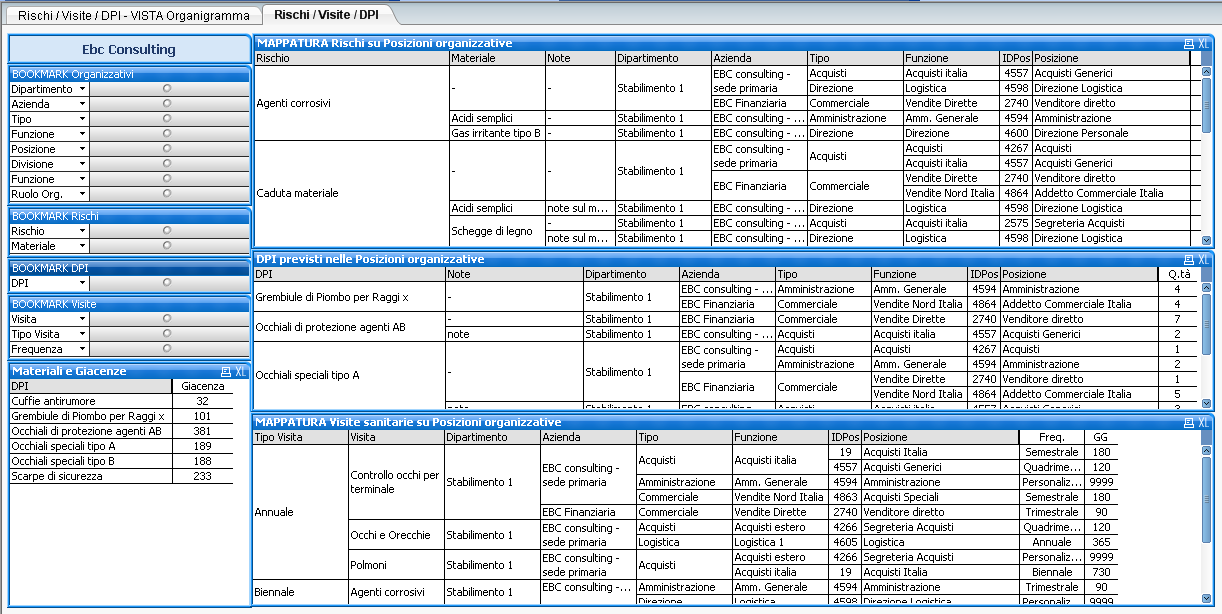This screenshot has width=1222, height=614.
Task: Print the Materiali e Giacenze table
Action: [x=225, y=371]
